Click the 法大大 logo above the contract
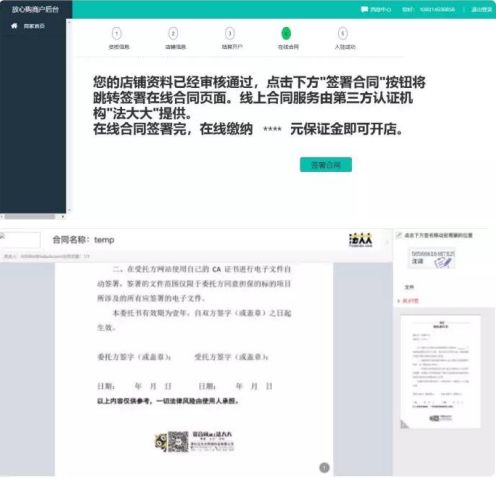This screenshot has width=496, height=477. click(360, 240)
